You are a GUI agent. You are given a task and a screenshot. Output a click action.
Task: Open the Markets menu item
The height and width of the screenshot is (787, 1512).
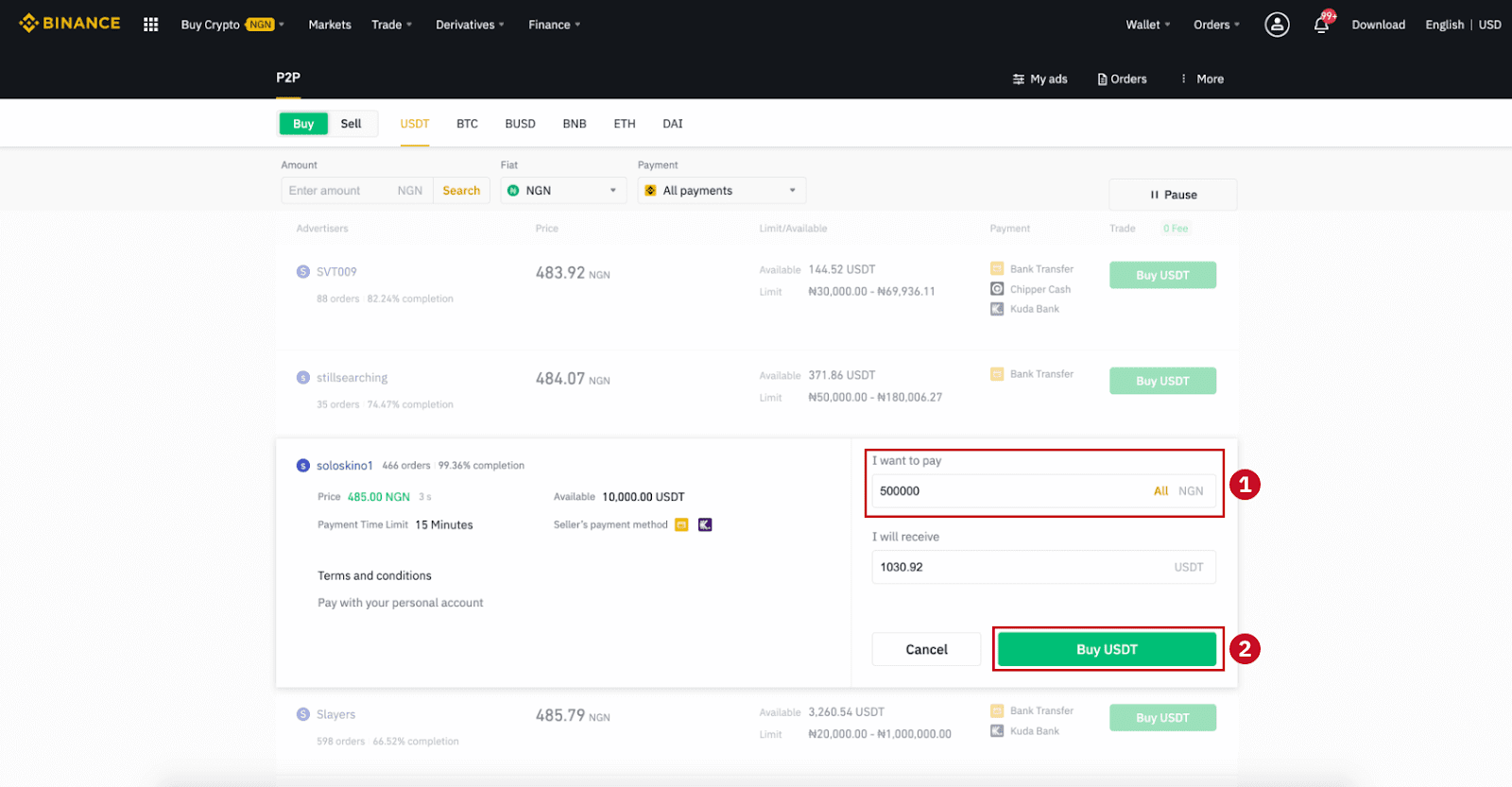coord(330,25)
